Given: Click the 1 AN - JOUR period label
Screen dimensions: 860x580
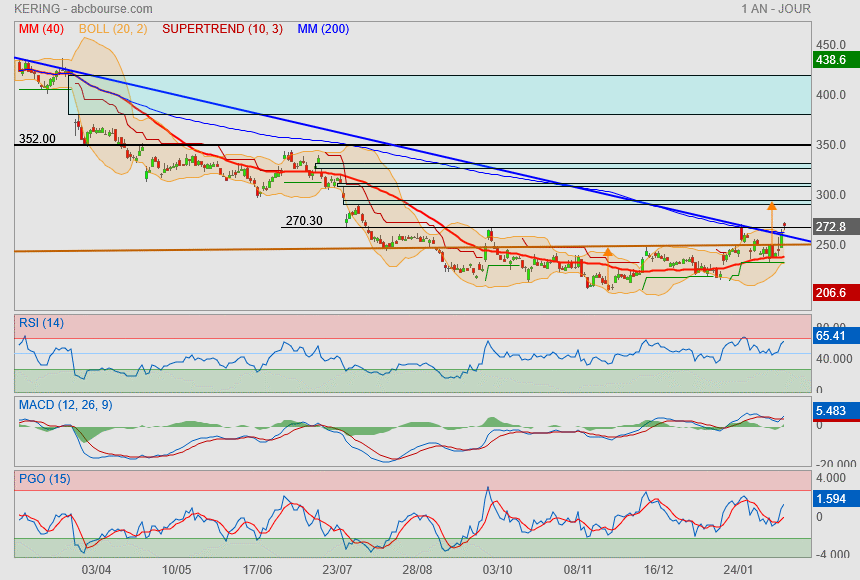Looking at the screenshot, I should pyautogui.click(x=776, y=9).
